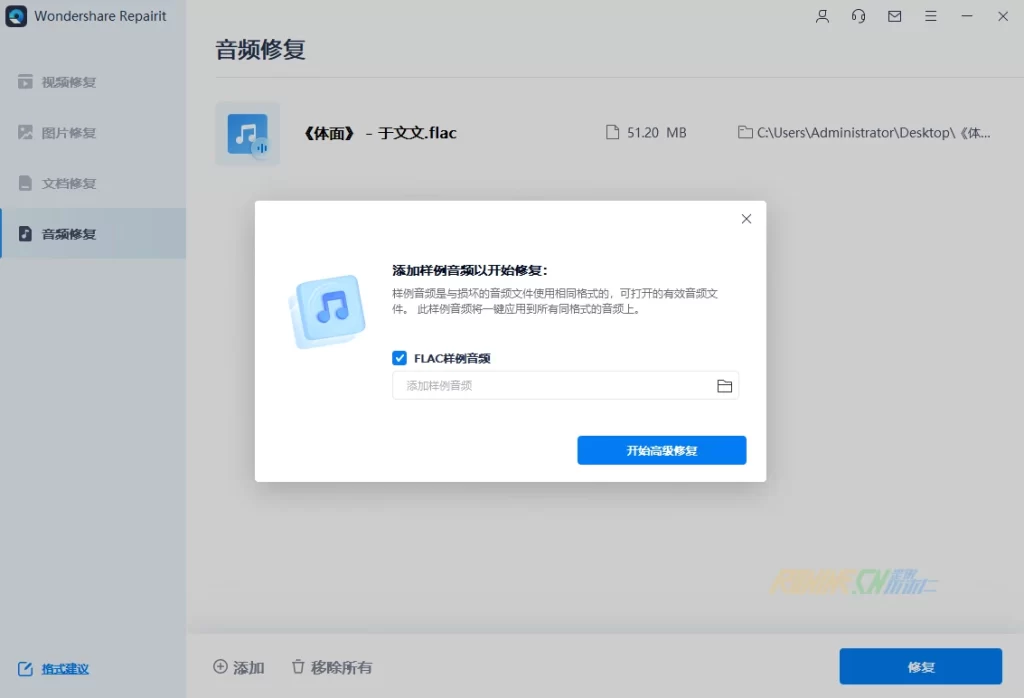Switch to 图片修复 sidebar tab

pyautogui.click(x=68, y=133)
